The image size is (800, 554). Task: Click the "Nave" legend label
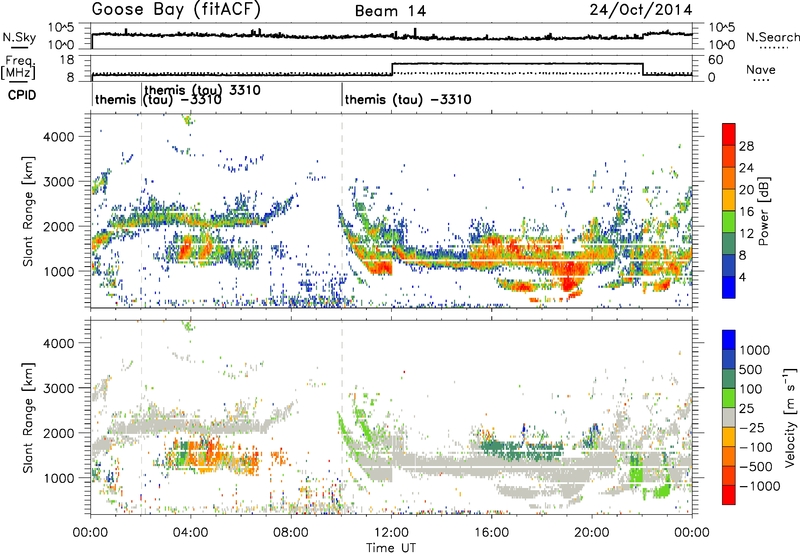[761, 69]
